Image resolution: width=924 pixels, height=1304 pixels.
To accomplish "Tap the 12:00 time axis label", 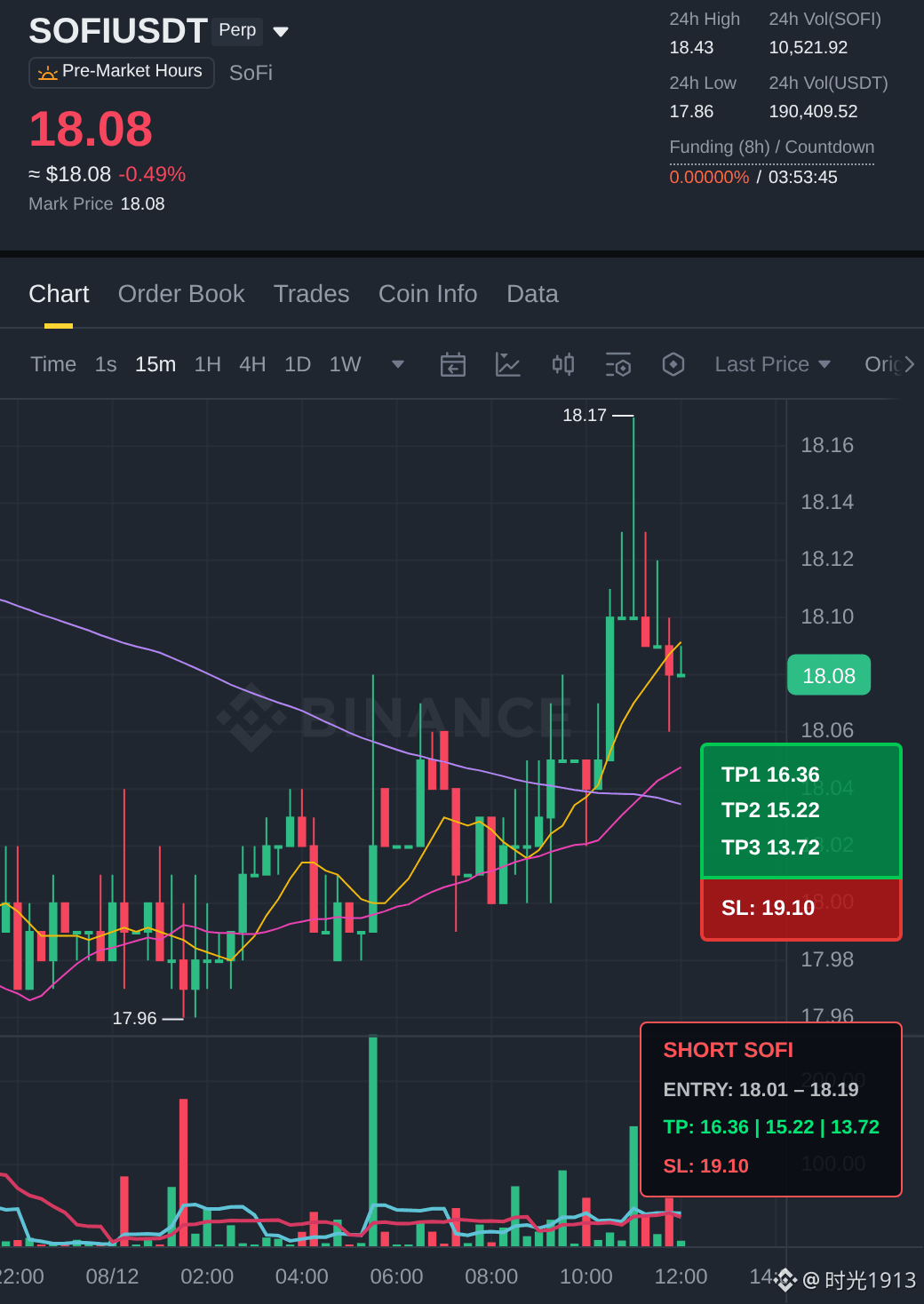I will click(681, 1276).
